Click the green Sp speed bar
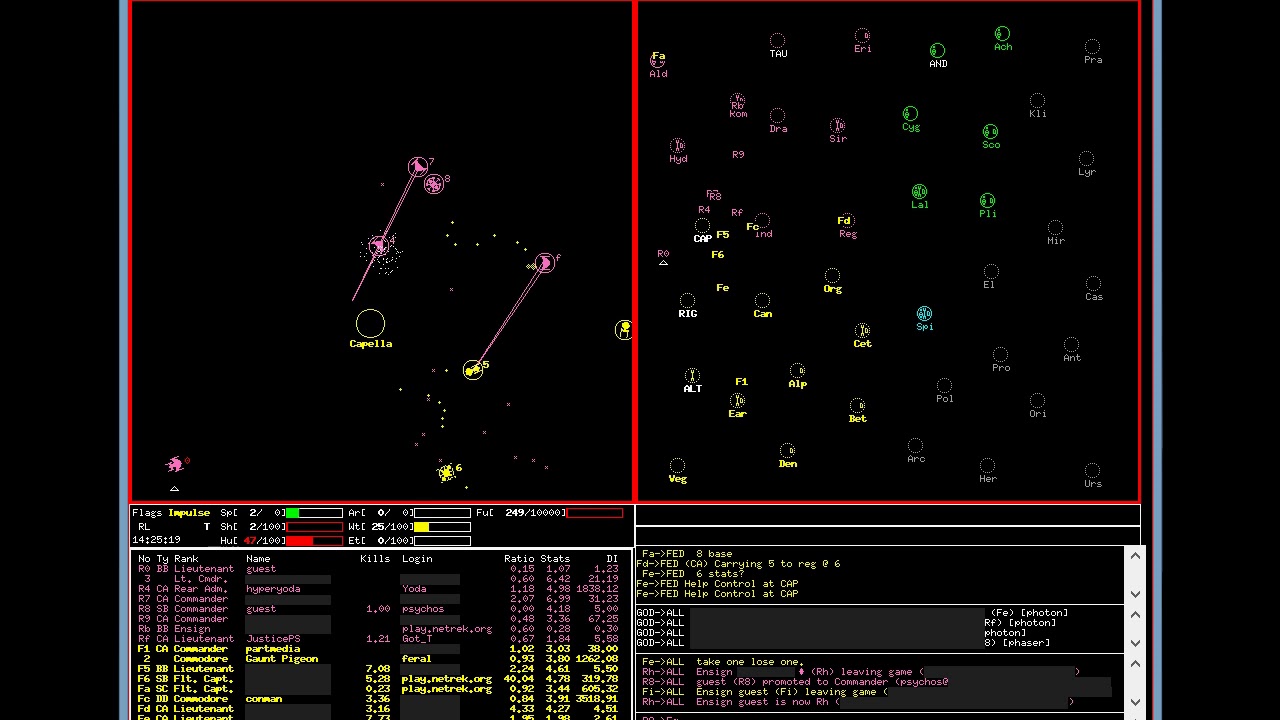The width and height of the screenshot is (1280, 720). (x=314, y=513)
